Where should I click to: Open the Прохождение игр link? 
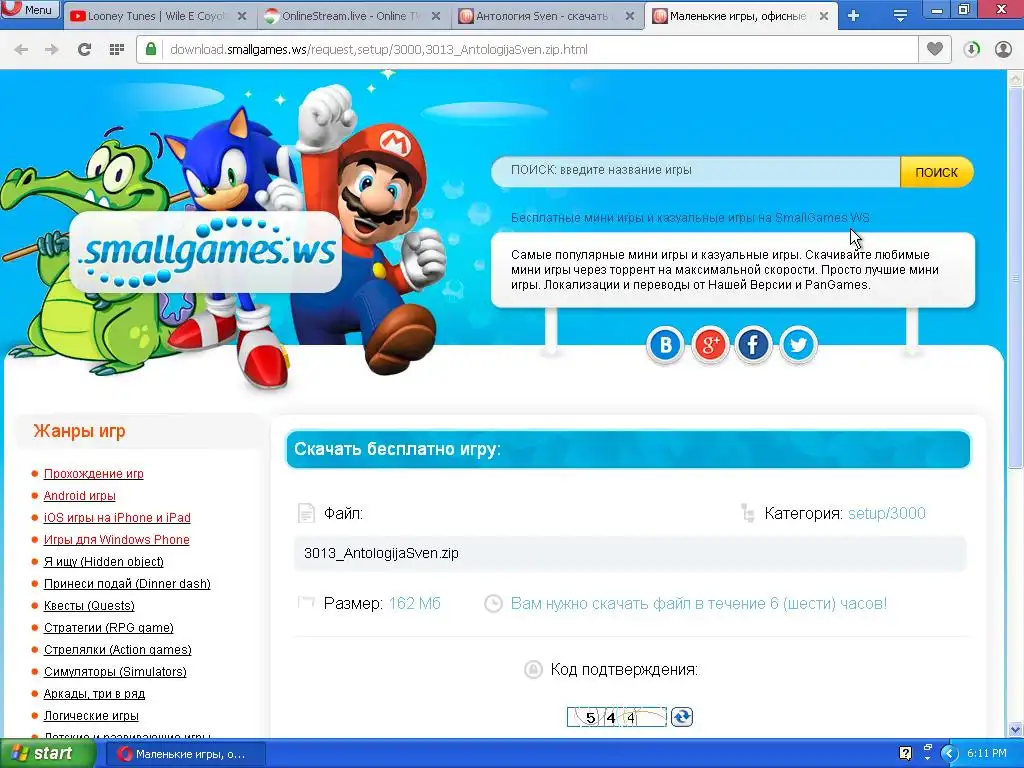[x=93, y=473]
